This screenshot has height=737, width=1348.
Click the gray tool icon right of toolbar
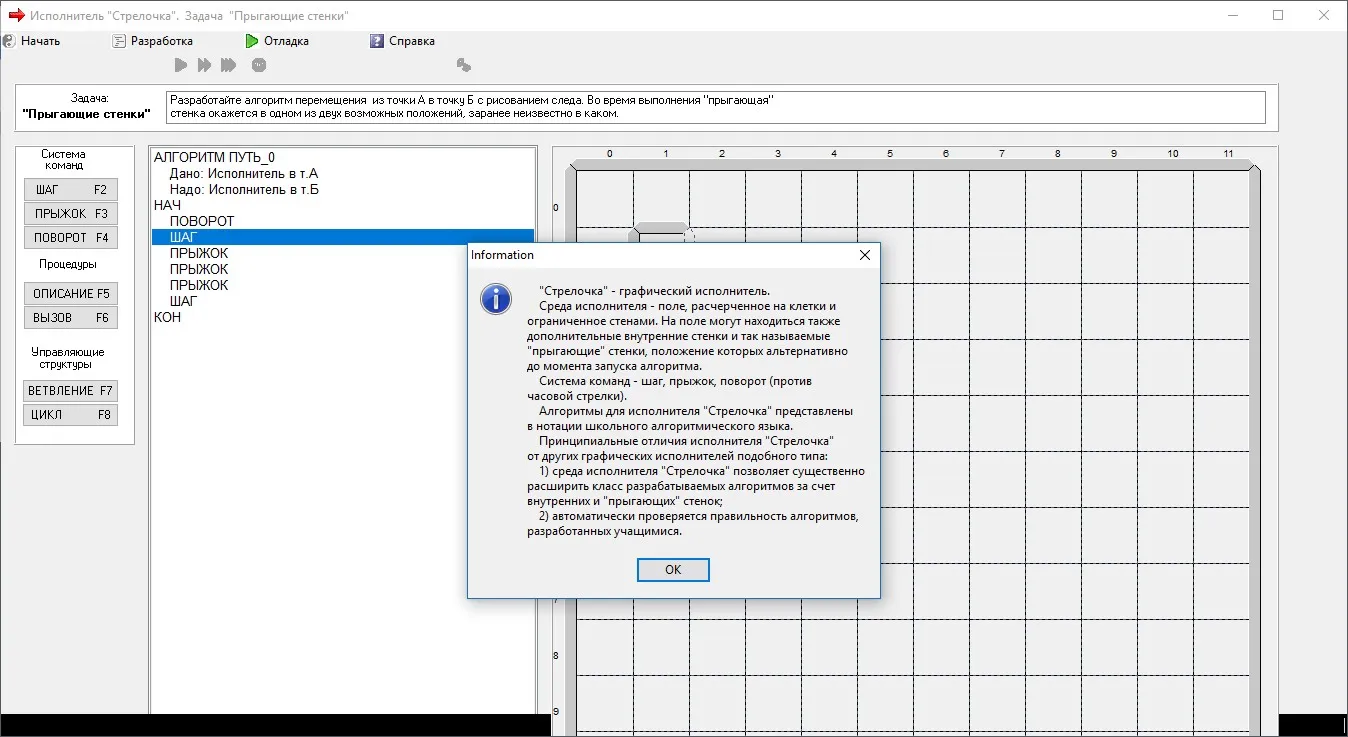click(x=463, y=65)
